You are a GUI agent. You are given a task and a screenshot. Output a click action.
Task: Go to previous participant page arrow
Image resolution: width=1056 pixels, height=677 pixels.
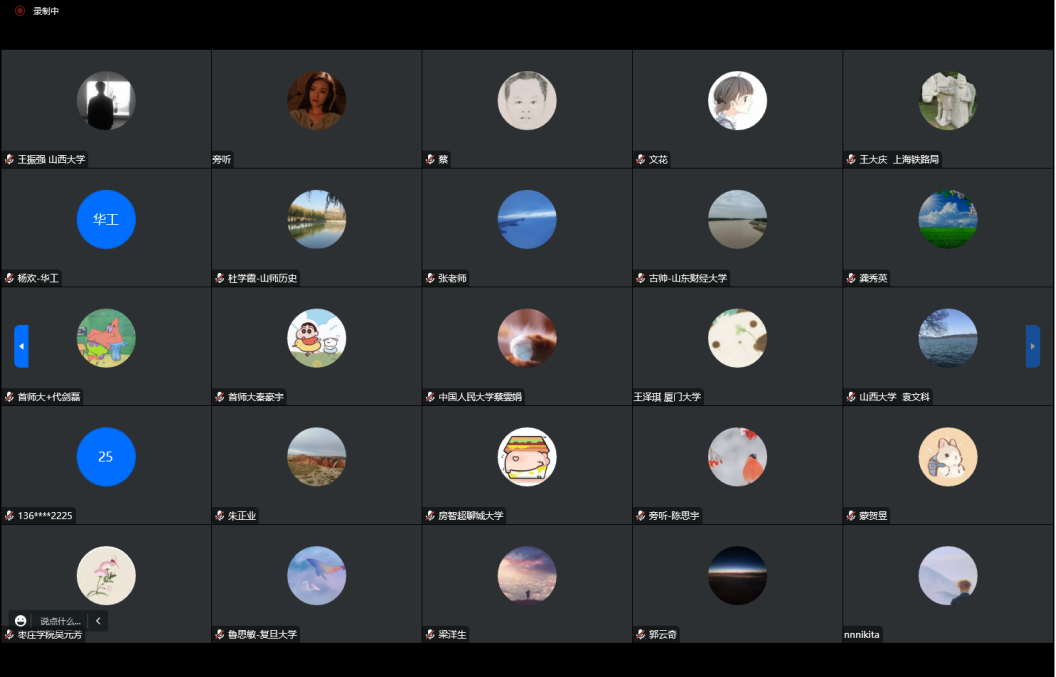(x=21, y=346)
